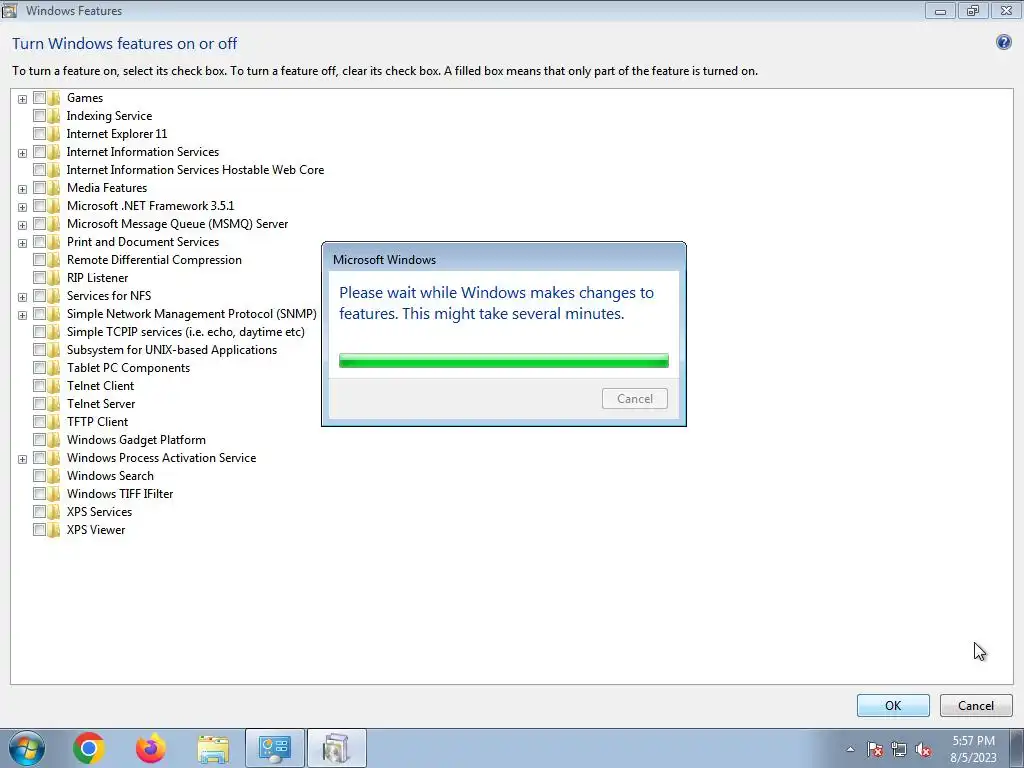This screenshot has height=768, width=1024.
Task: Open File Explorer taskbar icon
Action: (x=213, y=748)
